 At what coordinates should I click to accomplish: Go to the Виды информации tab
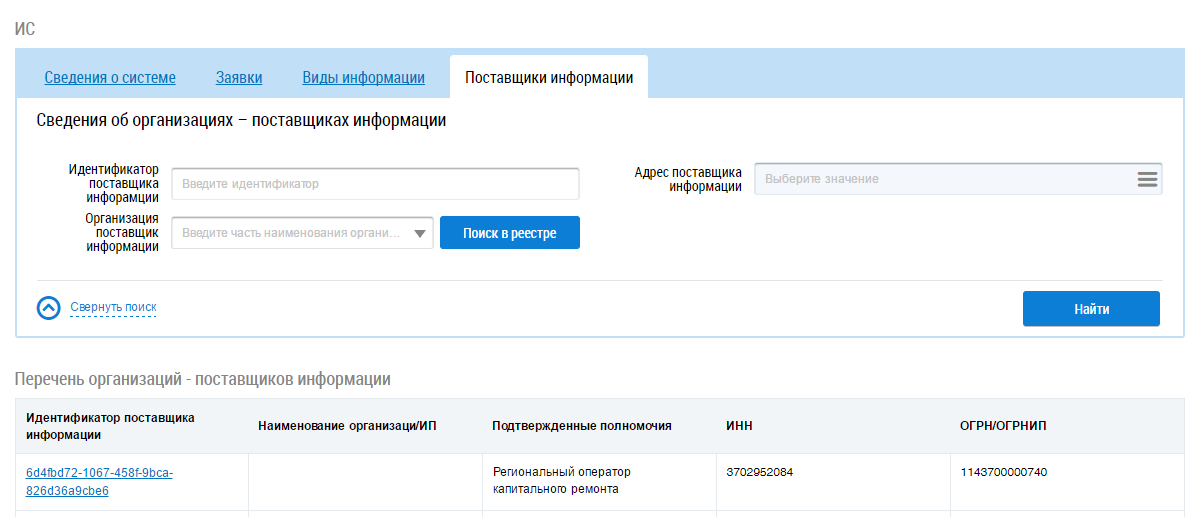pyautogui.click(x=363, y=78)
